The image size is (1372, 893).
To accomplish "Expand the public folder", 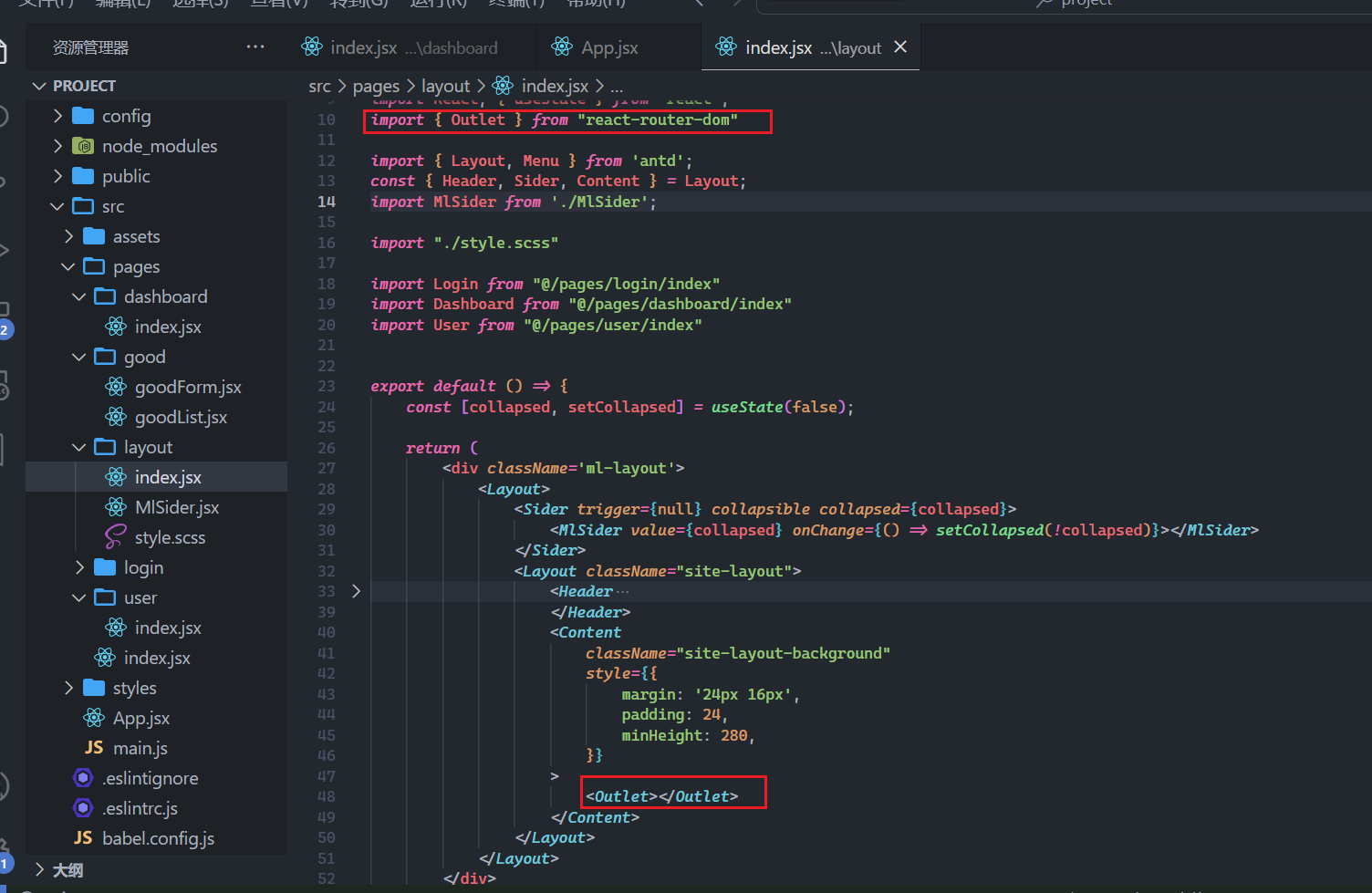I will point(58,176).
